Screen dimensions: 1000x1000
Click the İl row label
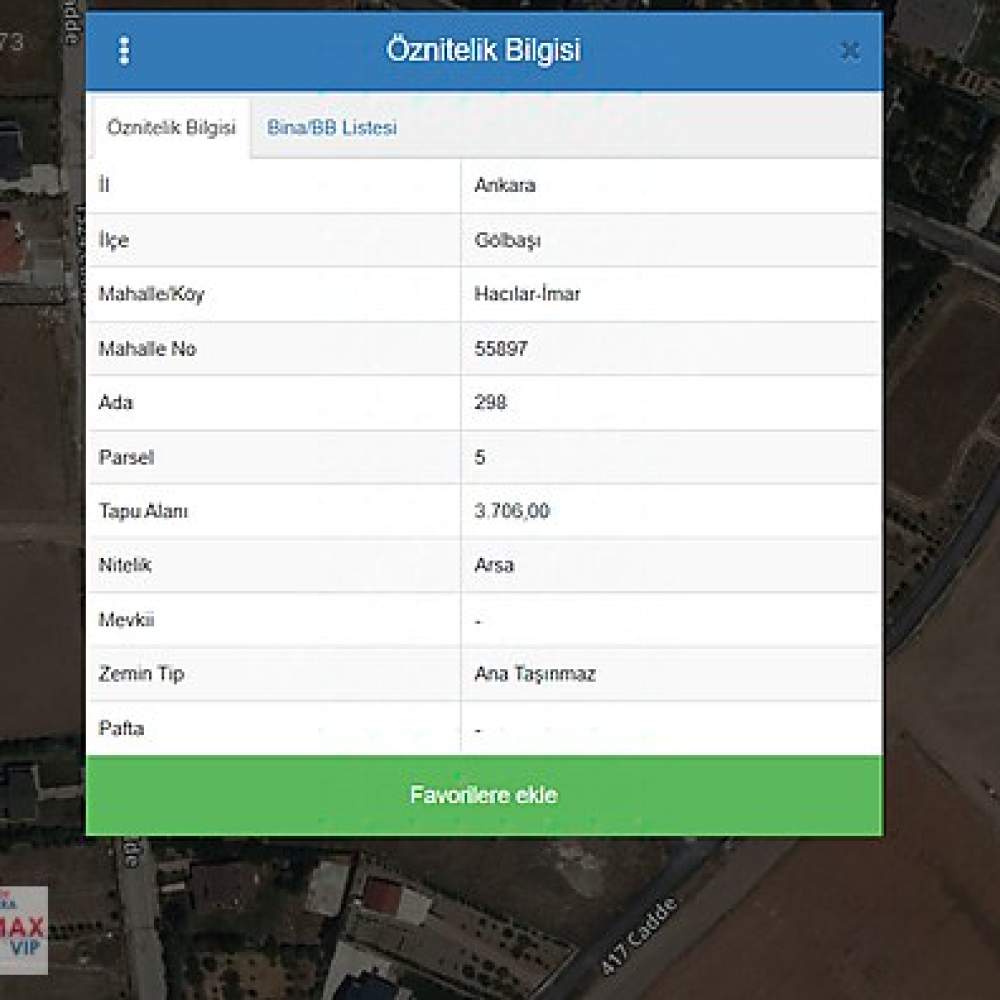pos(104,185)
